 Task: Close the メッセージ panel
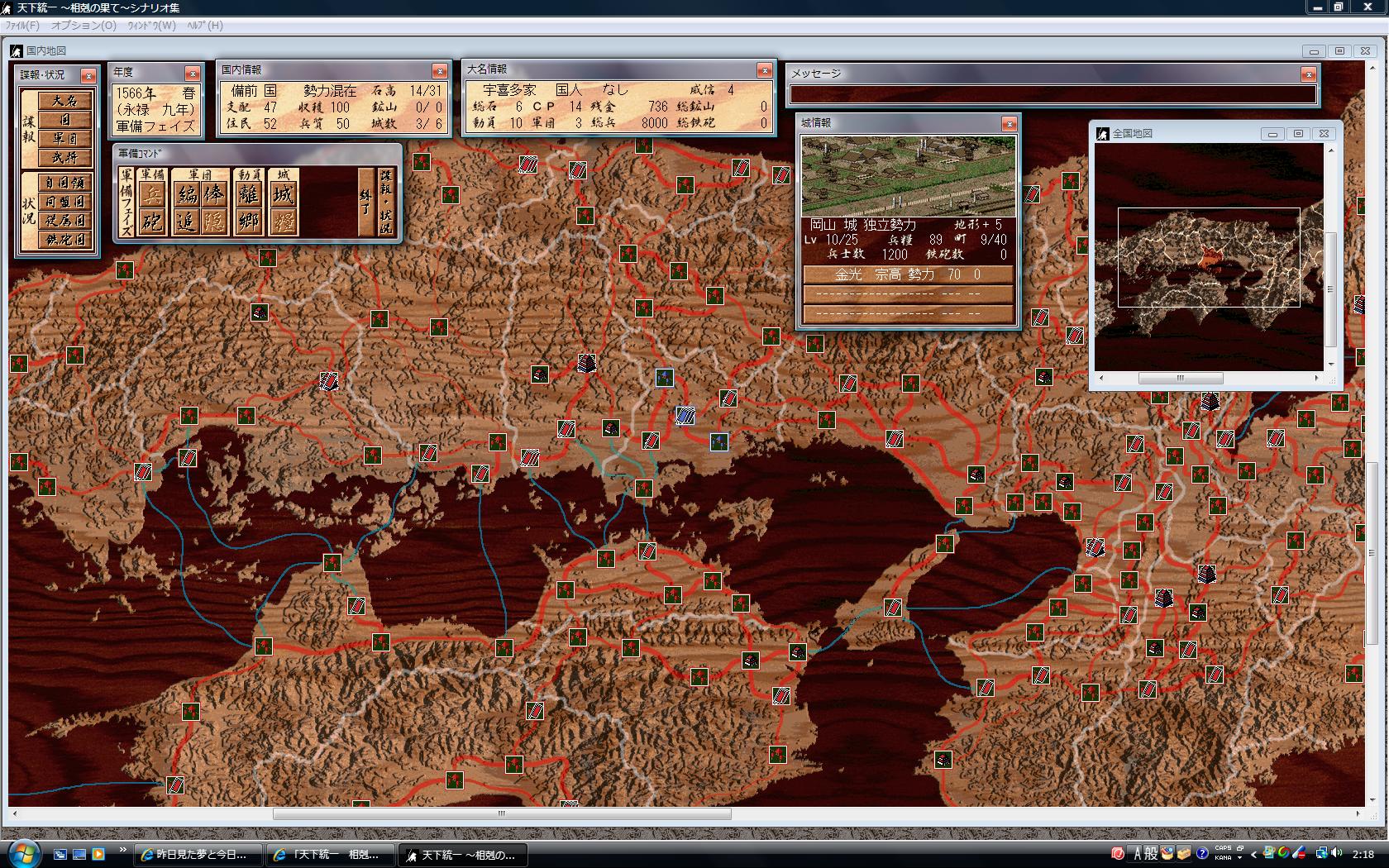coord(1308,74)
